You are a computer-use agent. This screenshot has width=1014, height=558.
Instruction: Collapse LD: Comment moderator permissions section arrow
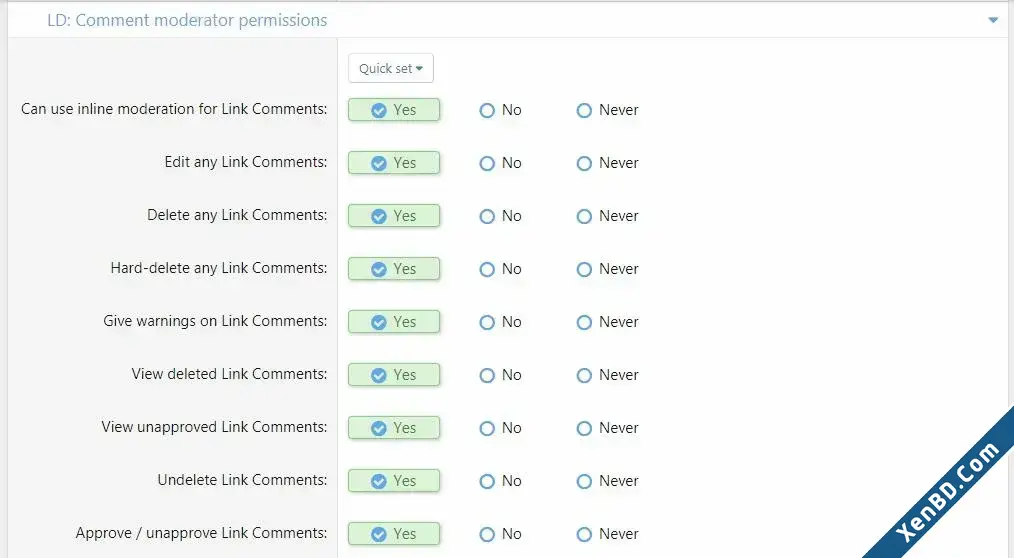[x=993, y=20]
